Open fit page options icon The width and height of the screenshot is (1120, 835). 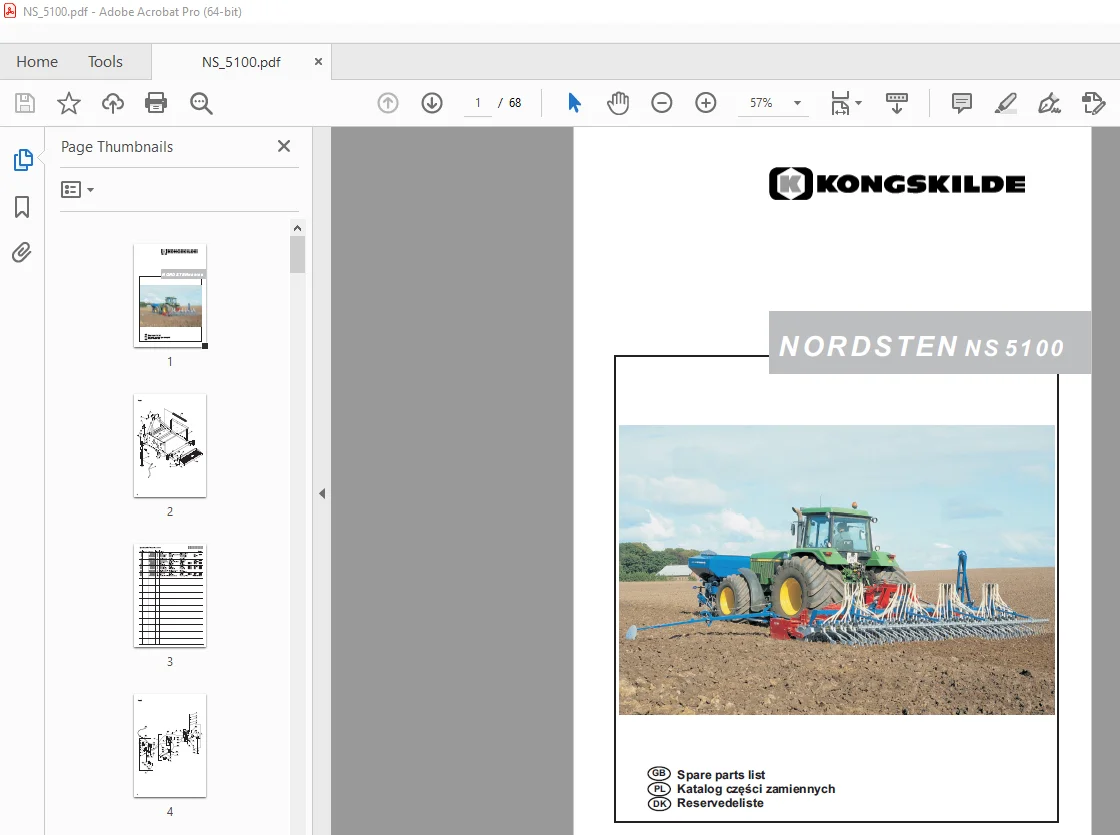841,104
